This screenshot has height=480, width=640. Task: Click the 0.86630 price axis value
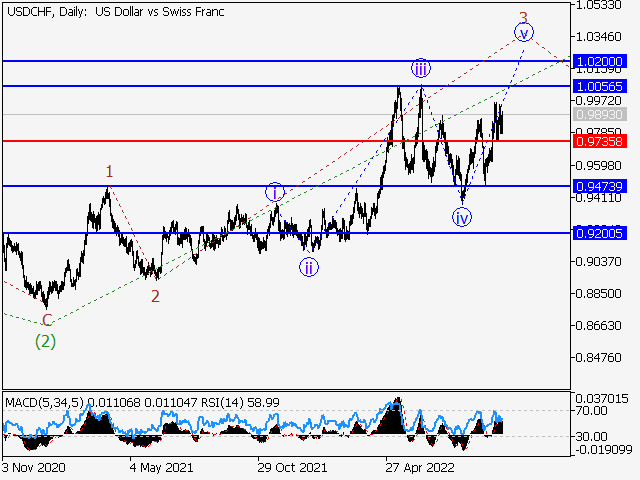click(598, 326)
